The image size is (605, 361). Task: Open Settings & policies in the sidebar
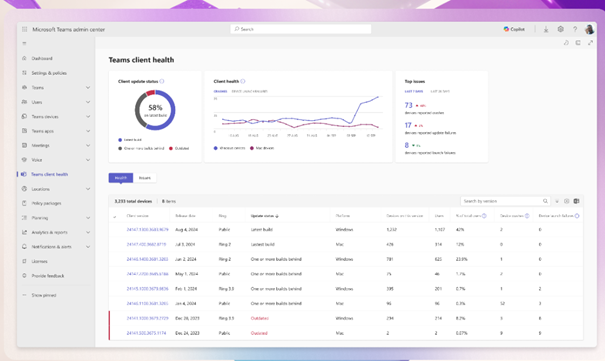click(49, 73)
